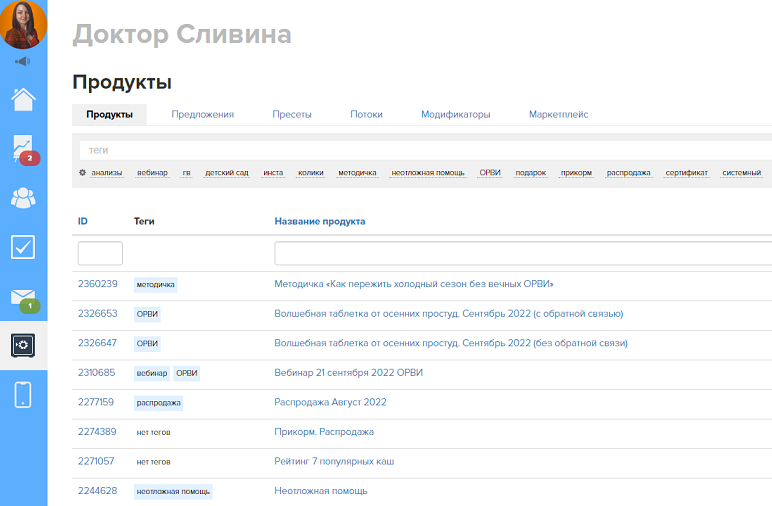
Task: Select the Модификаторы tab
Action: coord(455,114)
